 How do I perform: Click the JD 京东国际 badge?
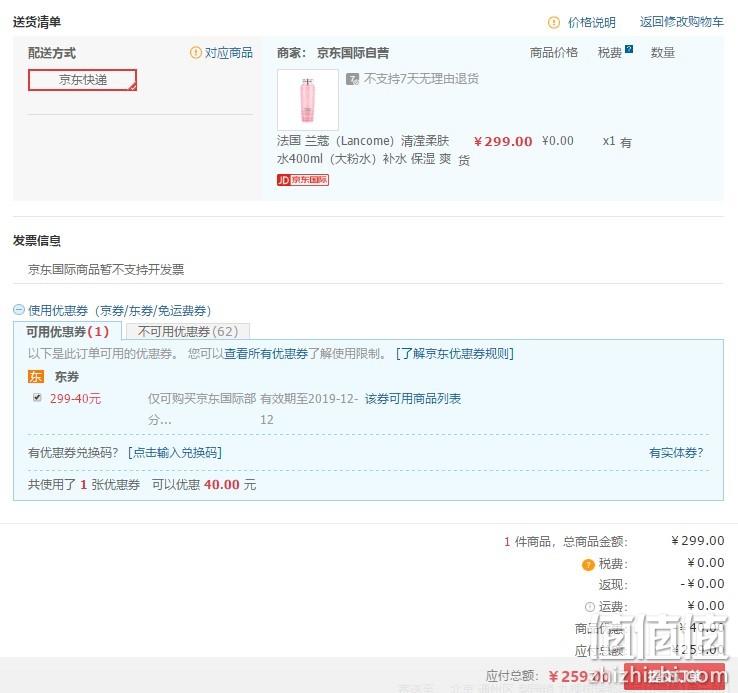(x=303, y=180)
